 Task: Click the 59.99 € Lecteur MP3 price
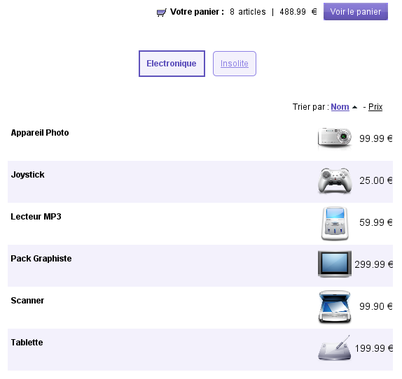tap(376, 222)
